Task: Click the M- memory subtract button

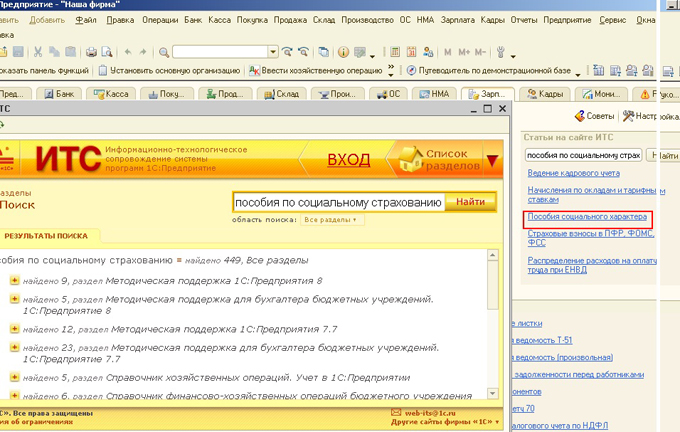Action: (x=480, y=52)
